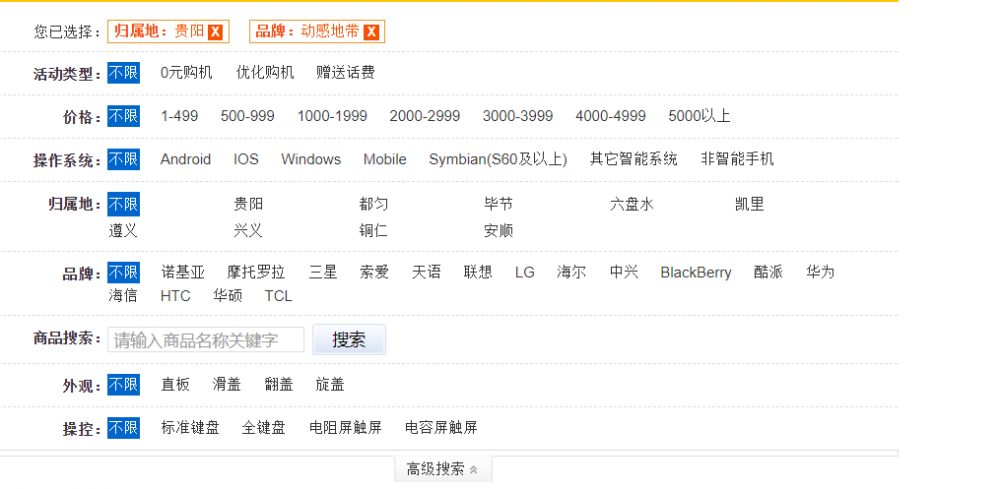
Task: Filter by the LG brand
Action: (x=525, y=273)
